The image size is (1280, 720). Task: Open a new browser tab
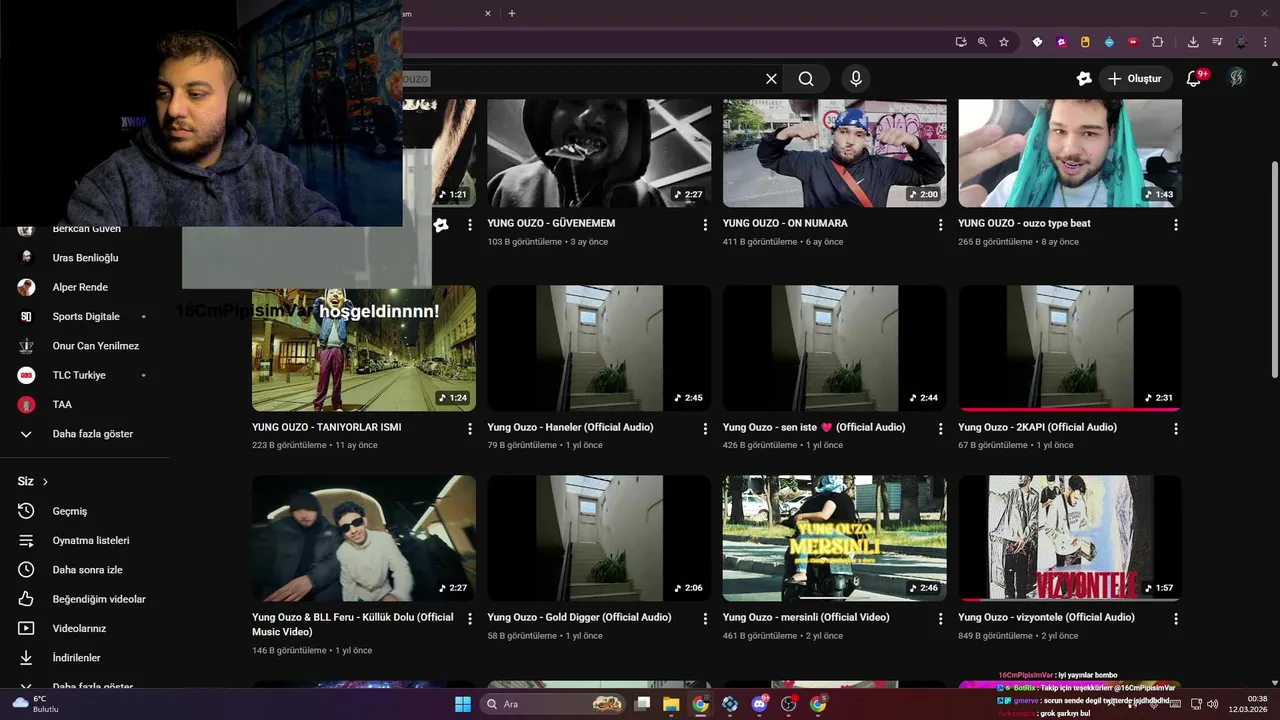click(512, 13)
